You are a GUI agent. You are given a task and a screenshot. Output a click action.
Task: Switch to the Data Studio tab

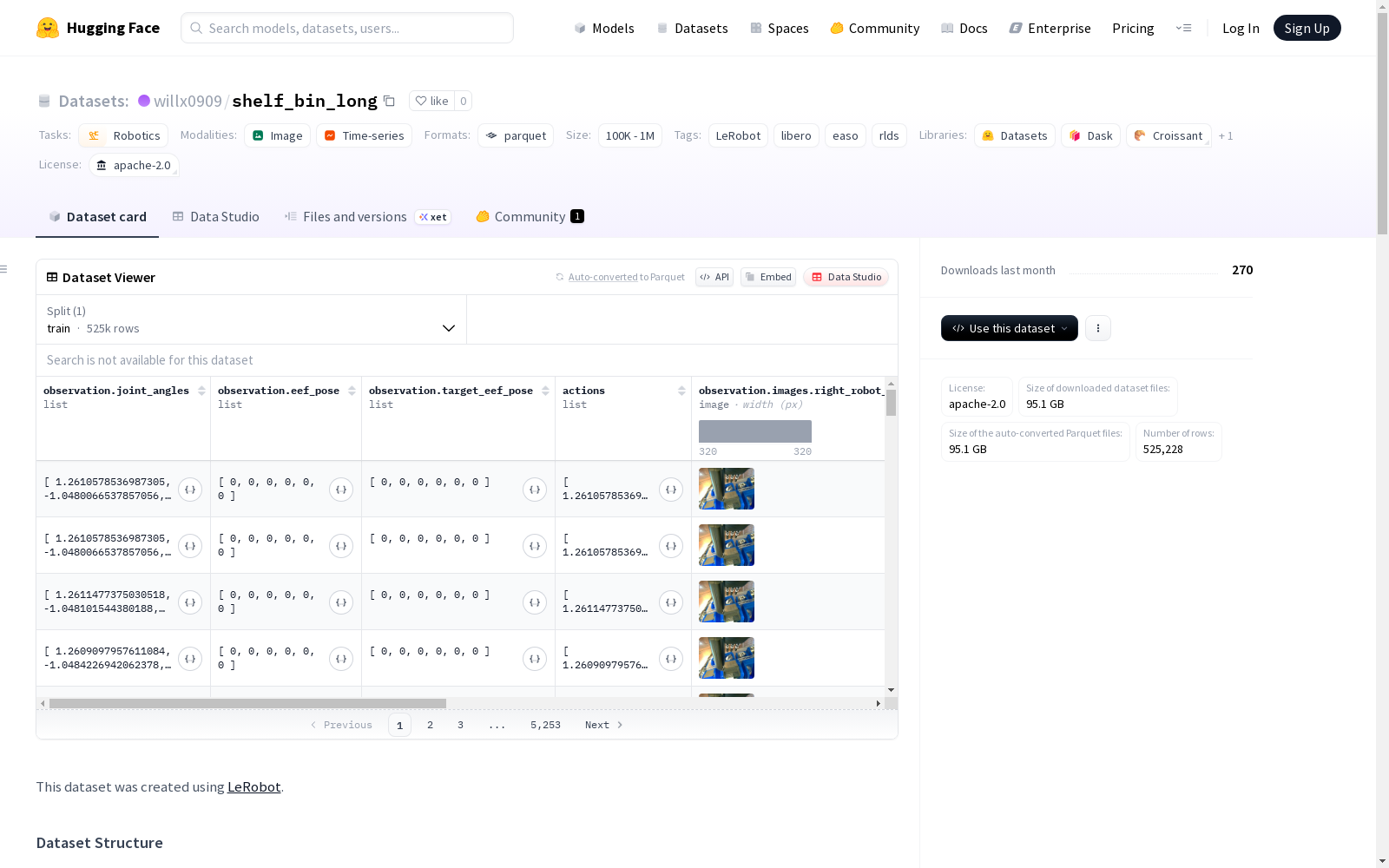coord(215,217)
